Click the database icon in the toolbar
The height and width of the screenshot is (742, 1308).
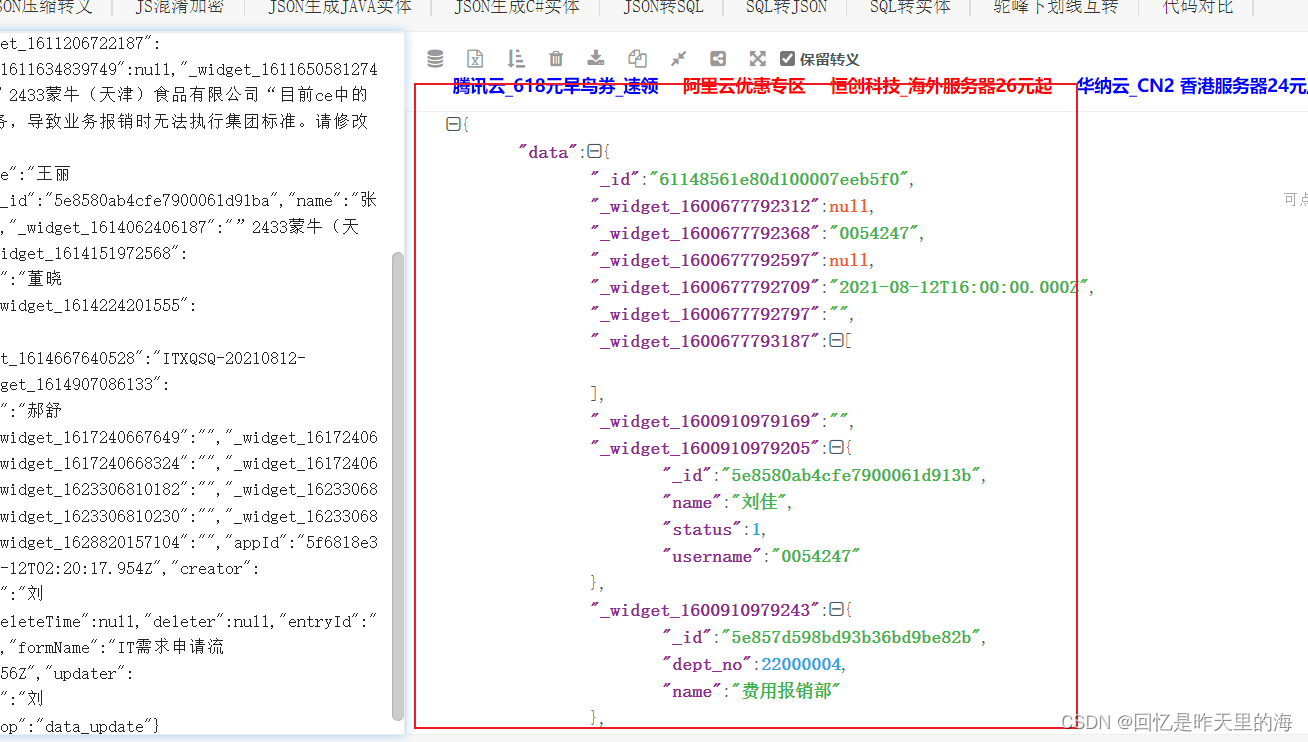point(434,58)
